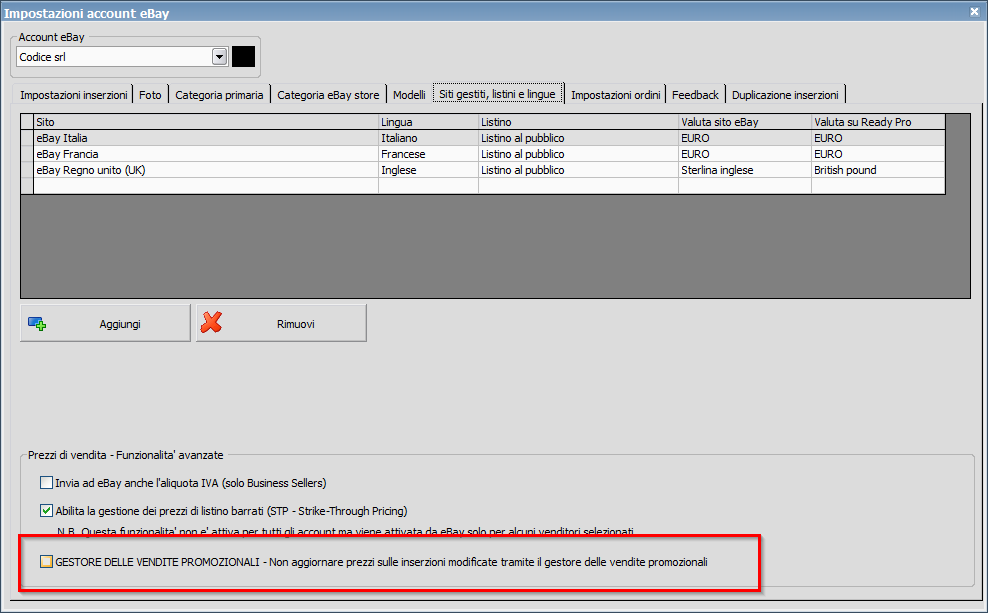Image resolution: width=988 pixels, height=613 pixels.
Task: Click Listino al pubblico in eBay Francia row
Action: [x=578, y=154]
